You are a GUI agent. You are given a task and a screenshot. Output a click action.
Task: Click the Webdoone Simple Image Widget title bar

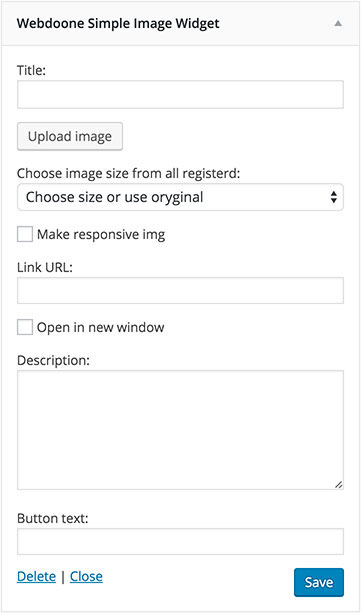click(x=180, y=23)
